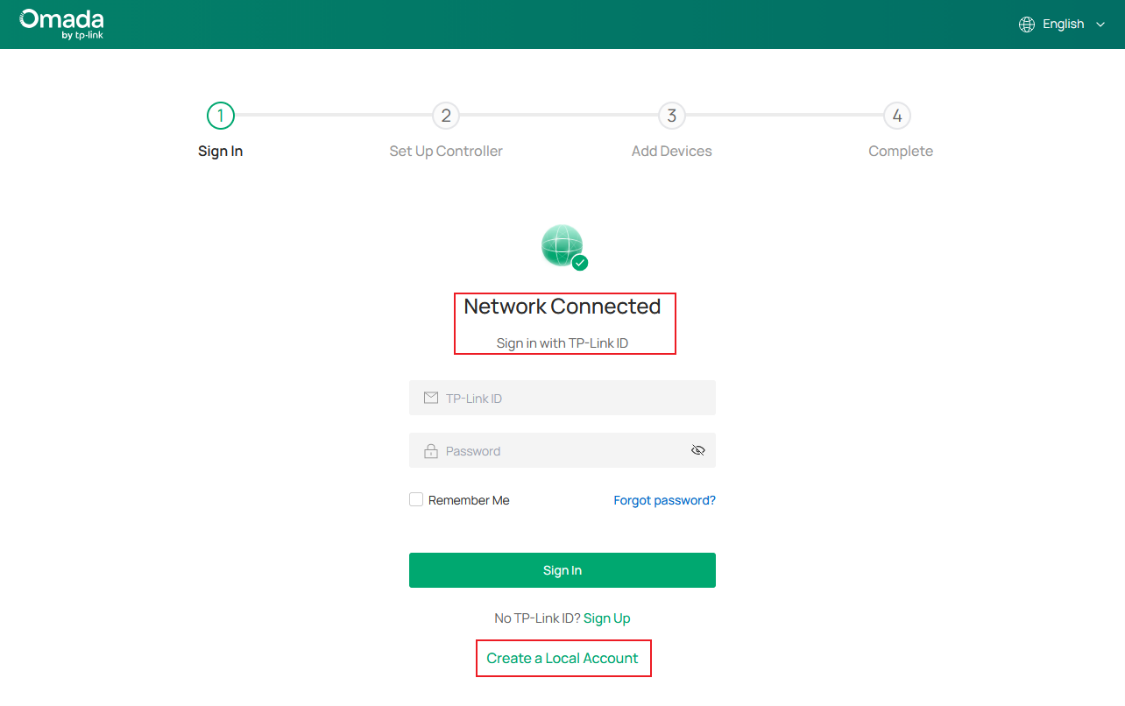
Task: Select step 4 Complete circle
Action: pos(897,116)
